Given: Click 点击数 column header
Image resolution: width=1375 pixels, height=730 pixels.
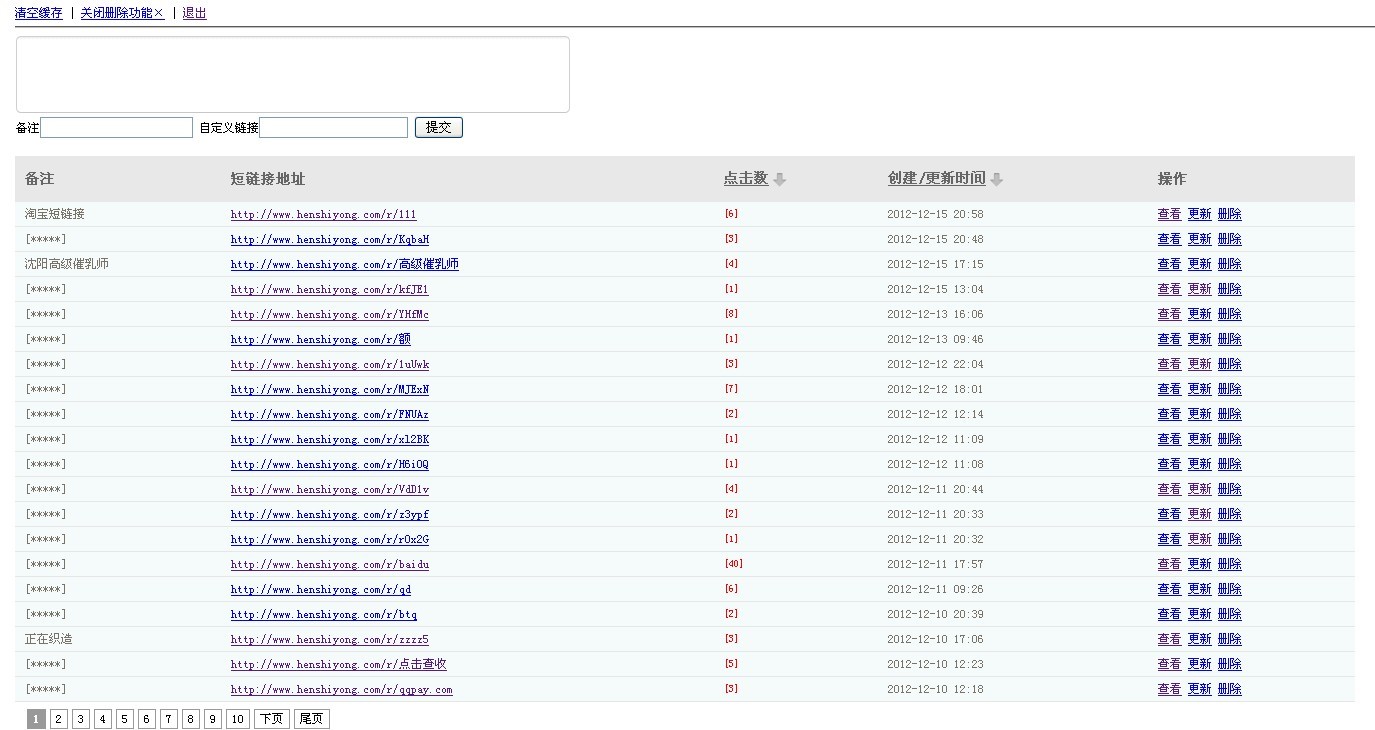Looking at the screenshot, I should [746, 178].
